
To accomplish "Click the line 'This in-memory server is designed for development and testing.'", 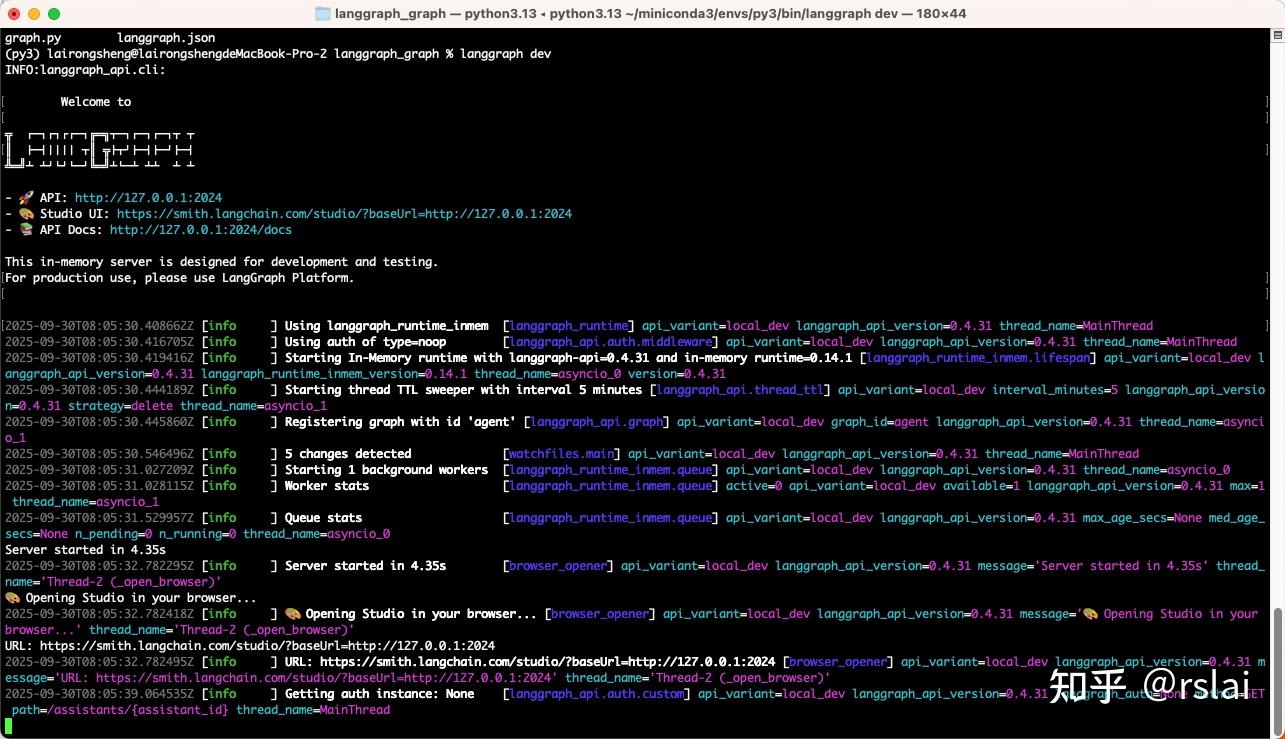I will (222, 262).
